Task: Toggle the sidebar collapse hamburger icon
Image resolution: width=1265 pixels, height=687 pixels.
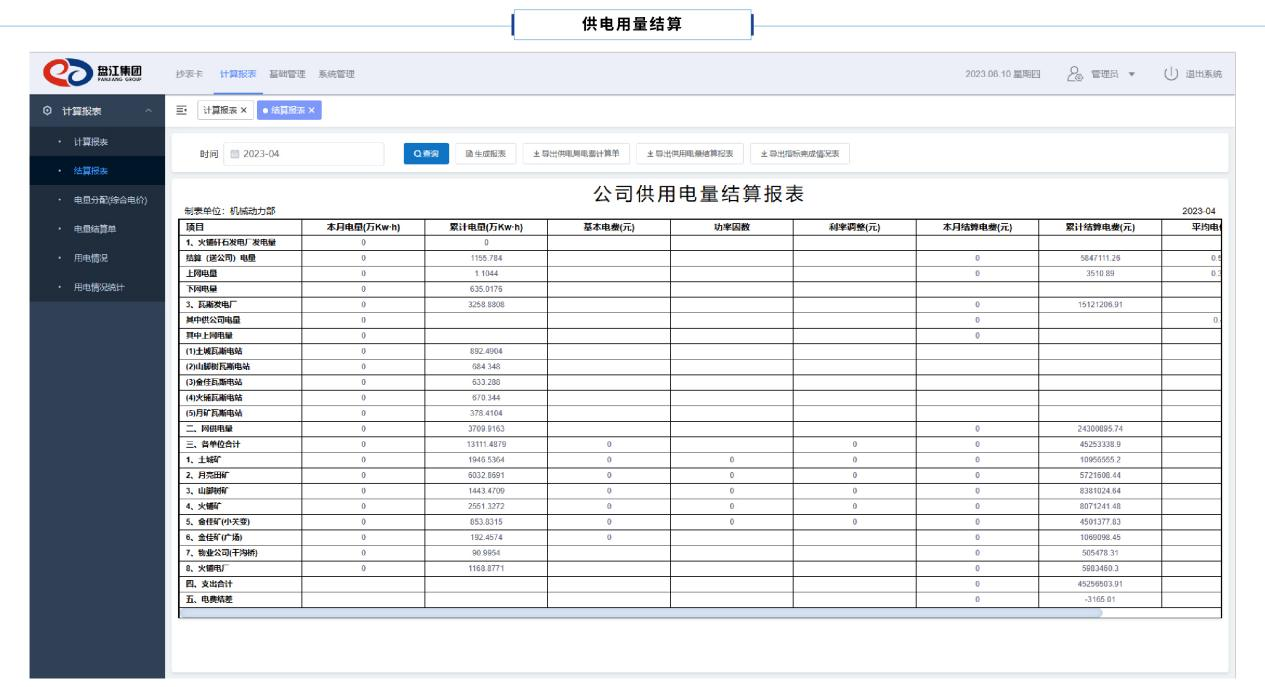Action: coord(181,110)
